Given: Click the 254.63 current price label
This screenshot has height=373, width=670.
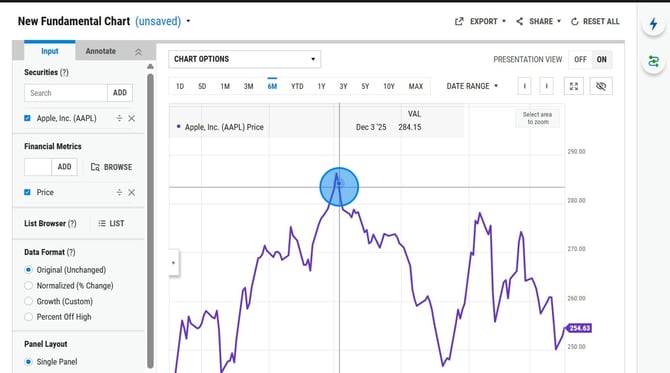Looking at the screenshot, I should [x=579, y=328].
